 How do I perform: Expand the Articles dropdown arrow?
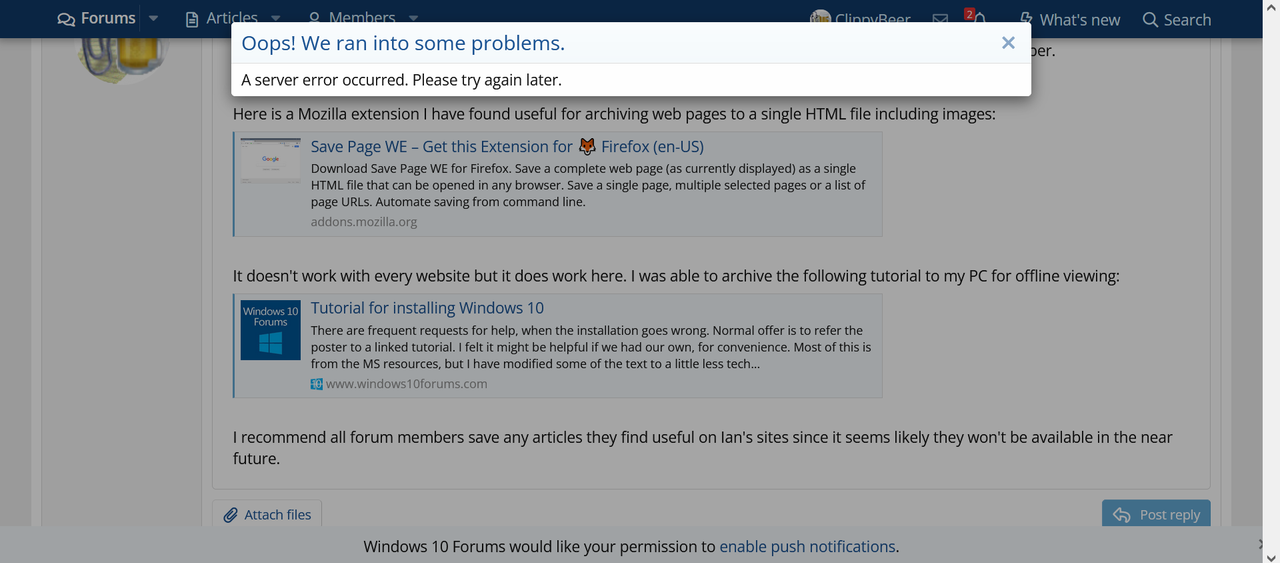point(276,19)
